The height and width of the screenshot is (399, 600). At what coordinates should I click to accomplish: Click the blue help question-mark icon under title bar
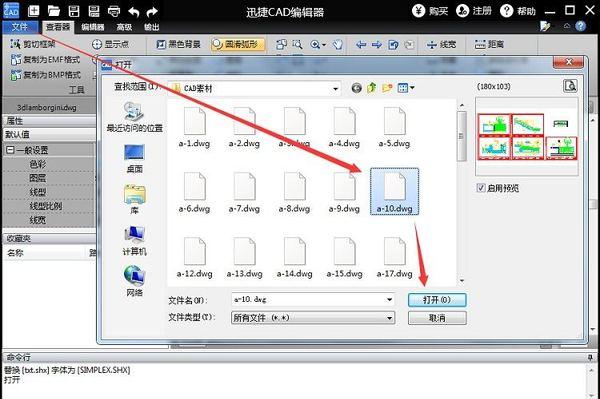[x=581, y=26]
